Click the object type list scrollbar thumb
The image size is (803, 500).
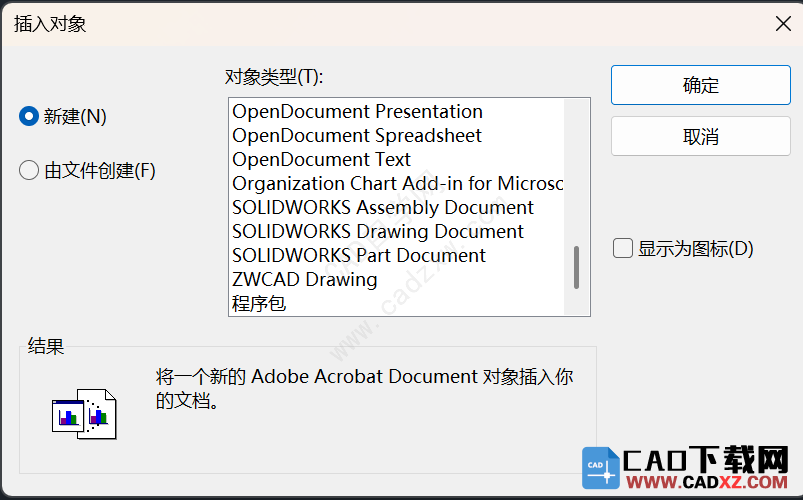point(576,267)
